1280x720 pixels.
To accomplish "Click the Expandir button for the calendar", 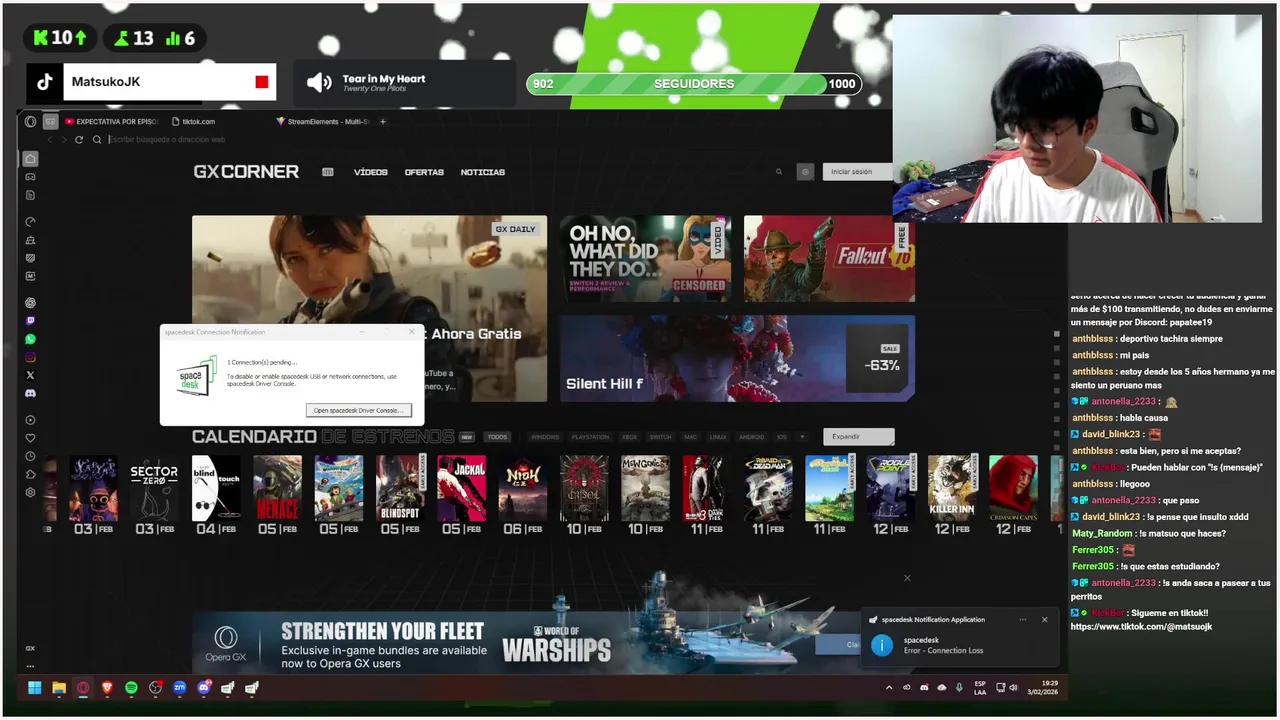I will click(x=859, y=437).
